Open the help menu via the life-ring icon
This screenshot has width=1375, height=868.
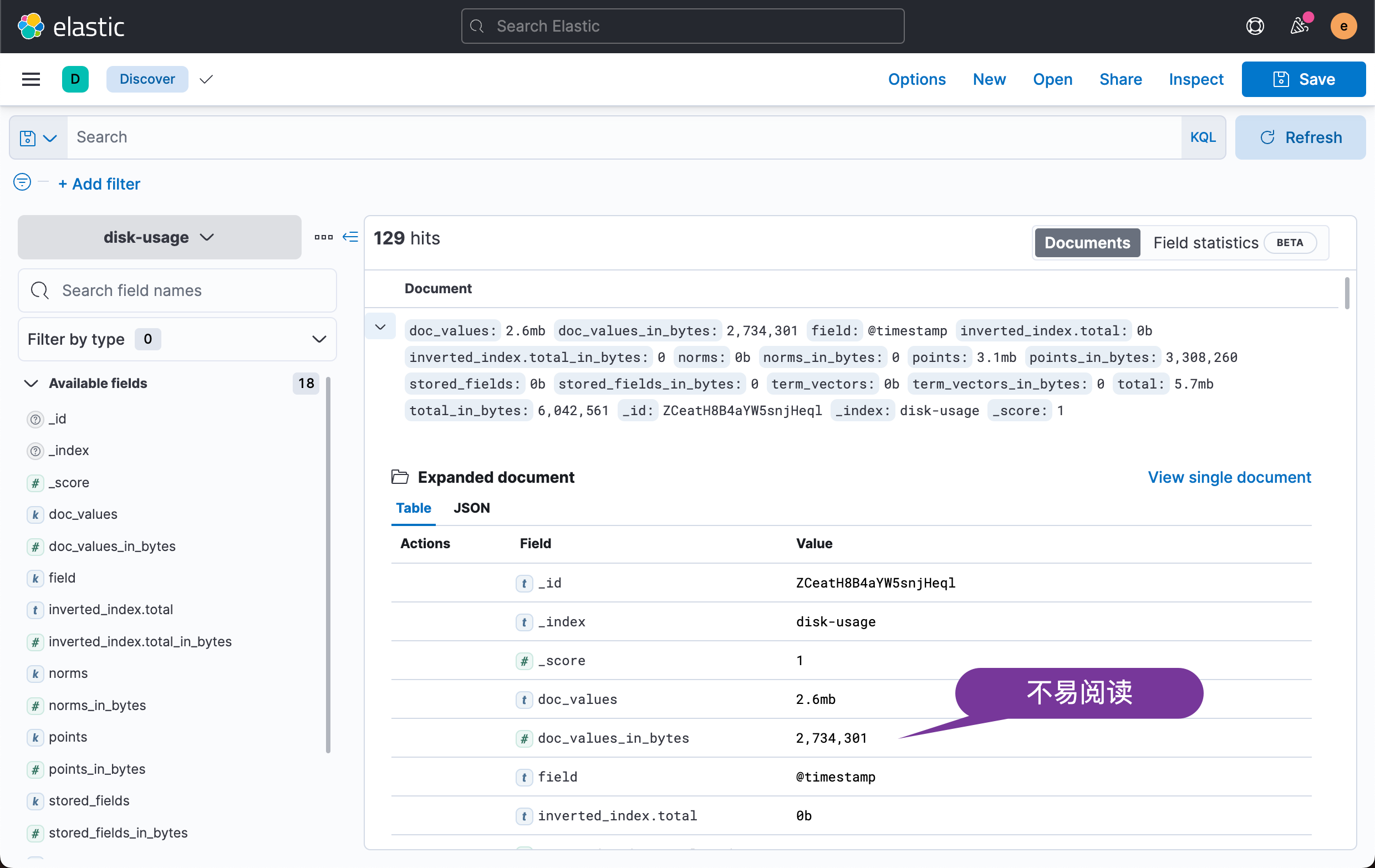click(1255, 26)
